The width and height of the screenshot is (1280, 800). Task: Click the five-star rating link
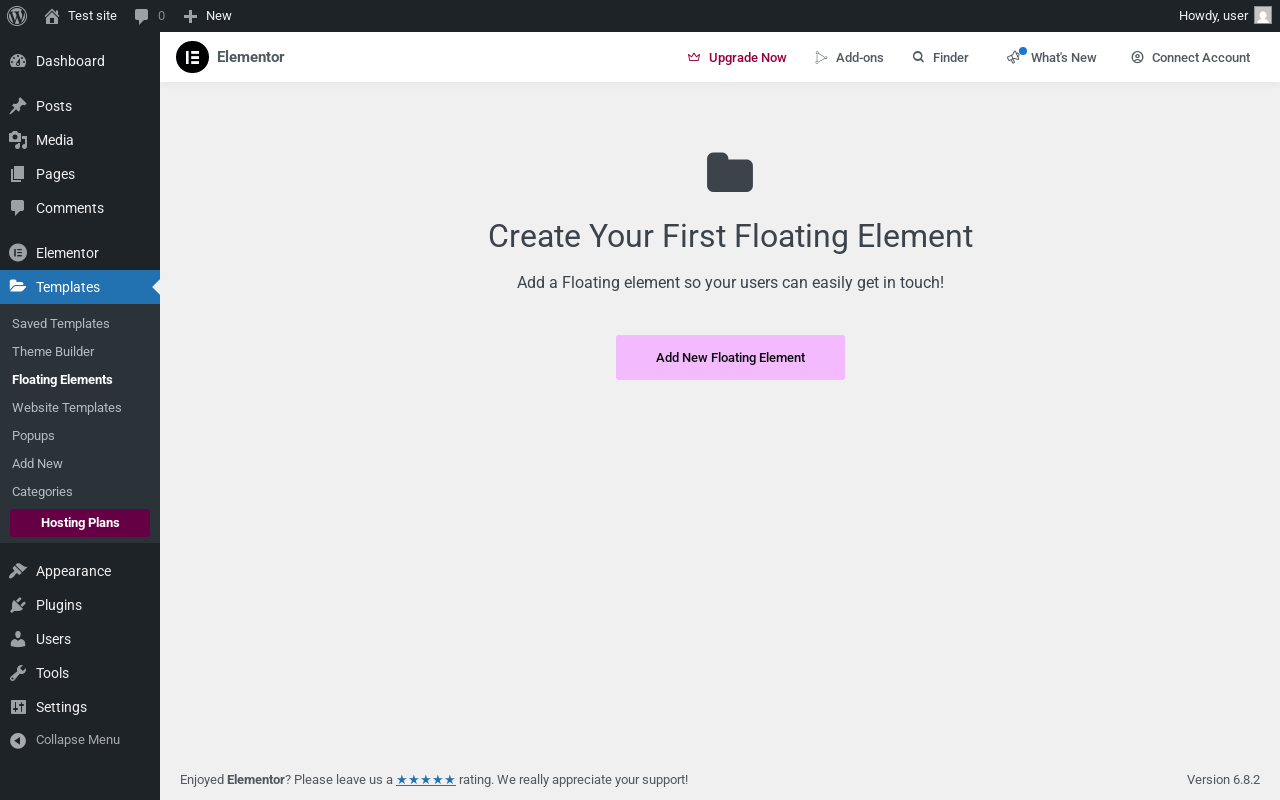(426, 780)
